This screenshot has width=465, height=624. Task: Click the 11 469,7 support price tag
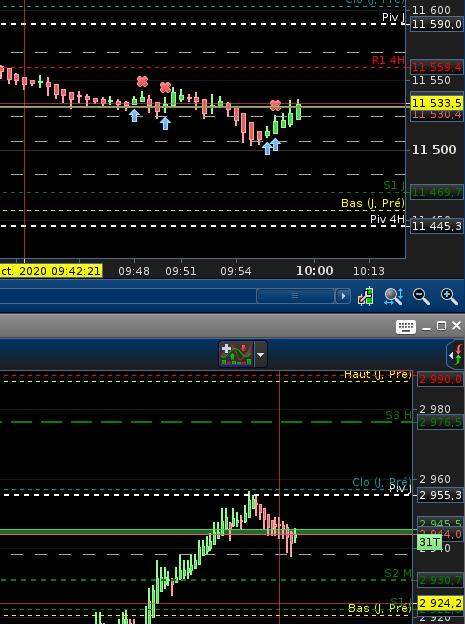(x=436, y=193)
